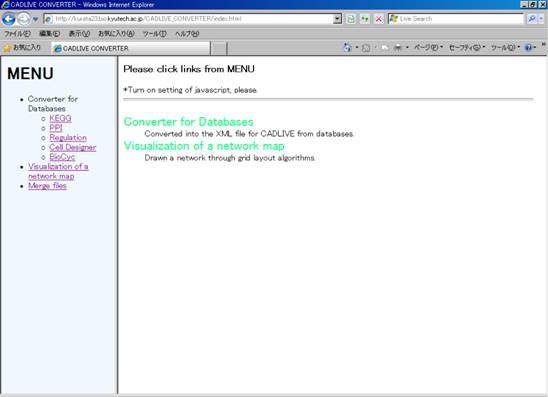Open the ファイル (File) menu
This screenshot has width=548, height=397.
17,34
